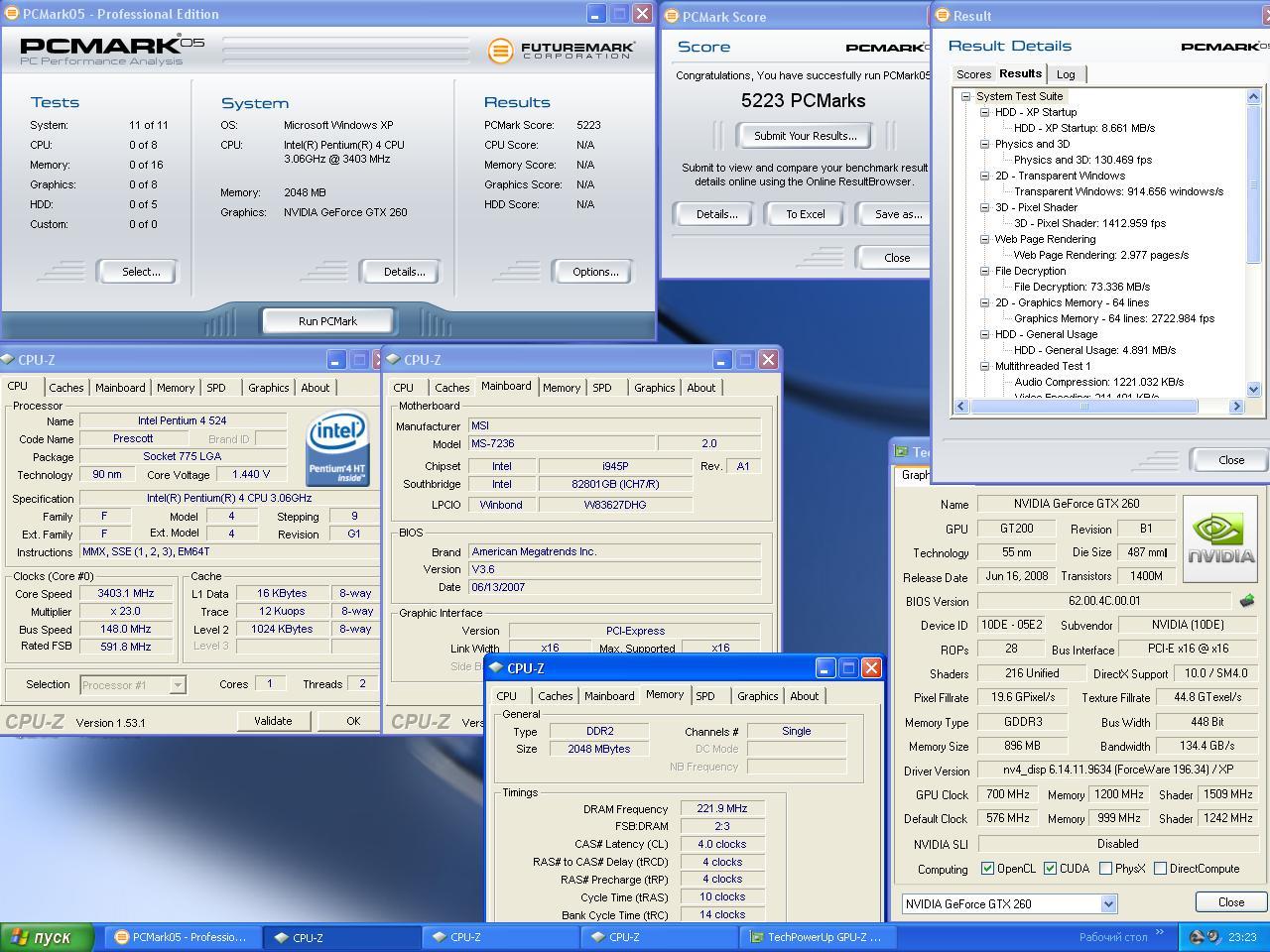Click the scroll-up arrow of Results tree
The height and width of the screenshot is (952, 1270).
1252,96
